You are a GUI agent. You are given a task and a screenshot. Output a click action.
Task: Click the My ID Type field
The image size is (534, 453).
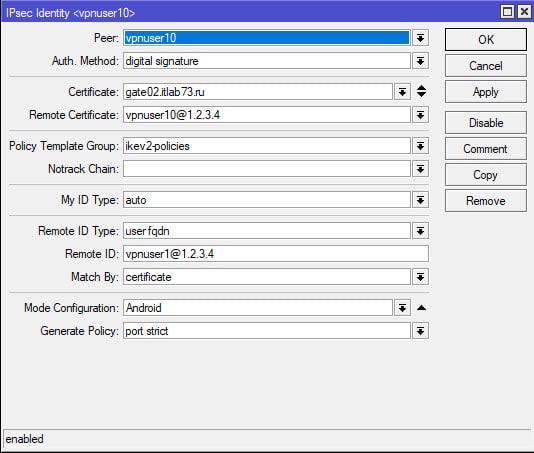(x=267, y=200)
